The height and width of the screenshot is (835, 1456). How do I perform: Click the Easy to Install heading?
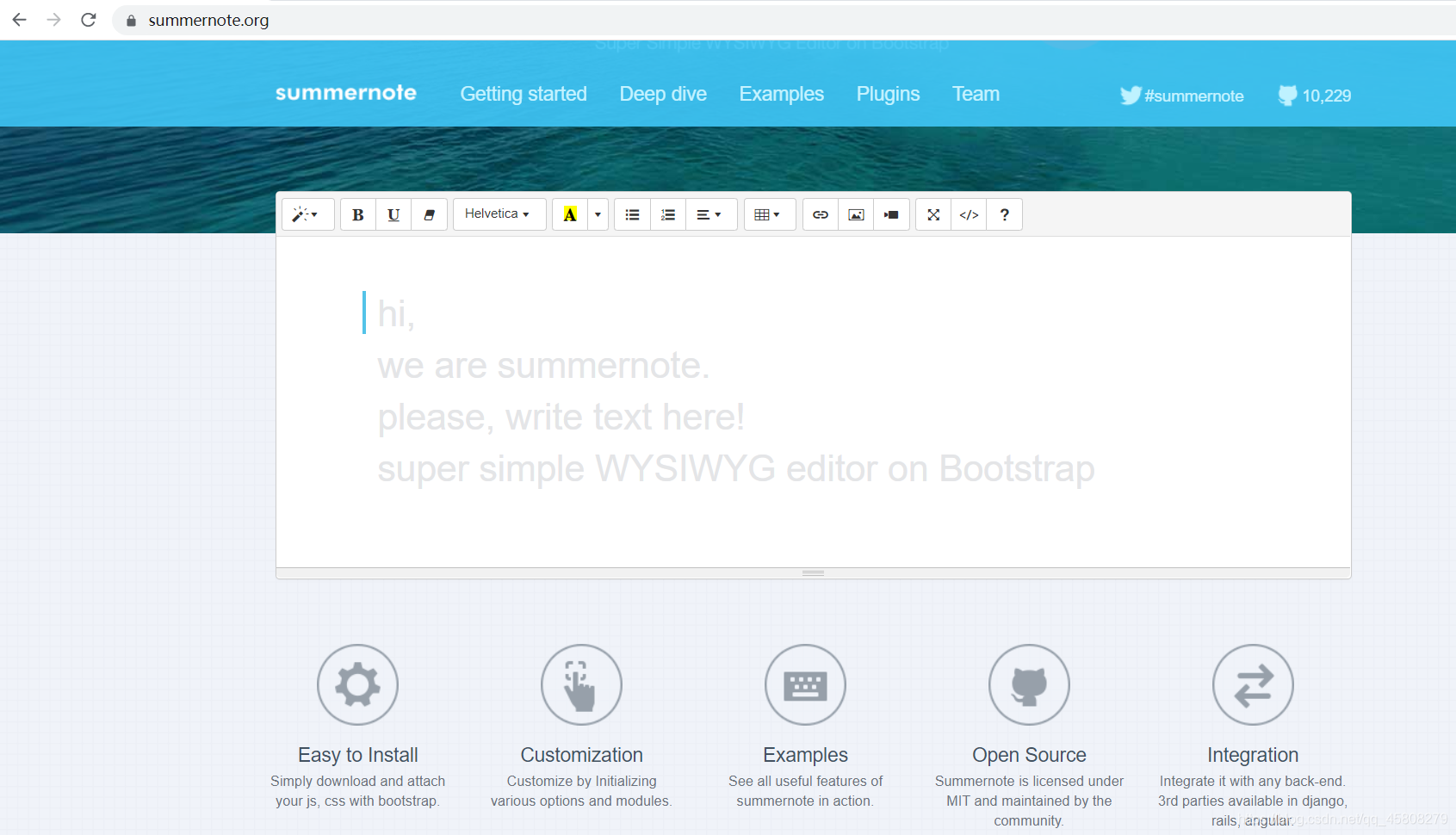coord(358,755)
